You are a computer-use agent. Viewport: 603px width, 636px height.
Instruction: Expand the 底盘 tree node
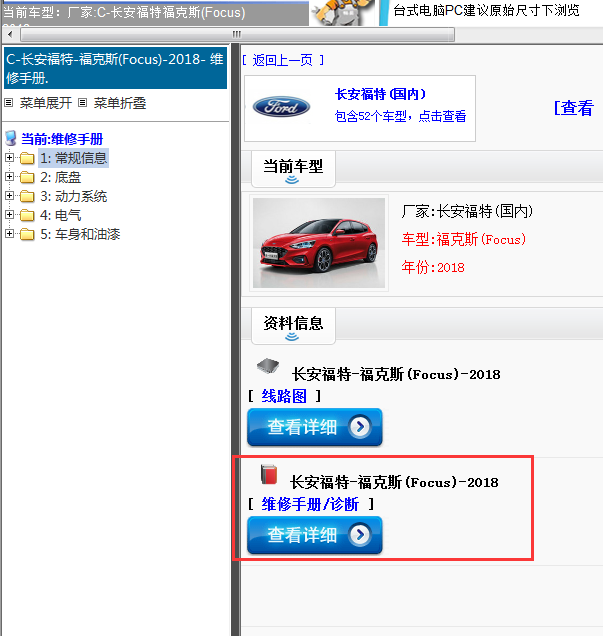point(9,176)
